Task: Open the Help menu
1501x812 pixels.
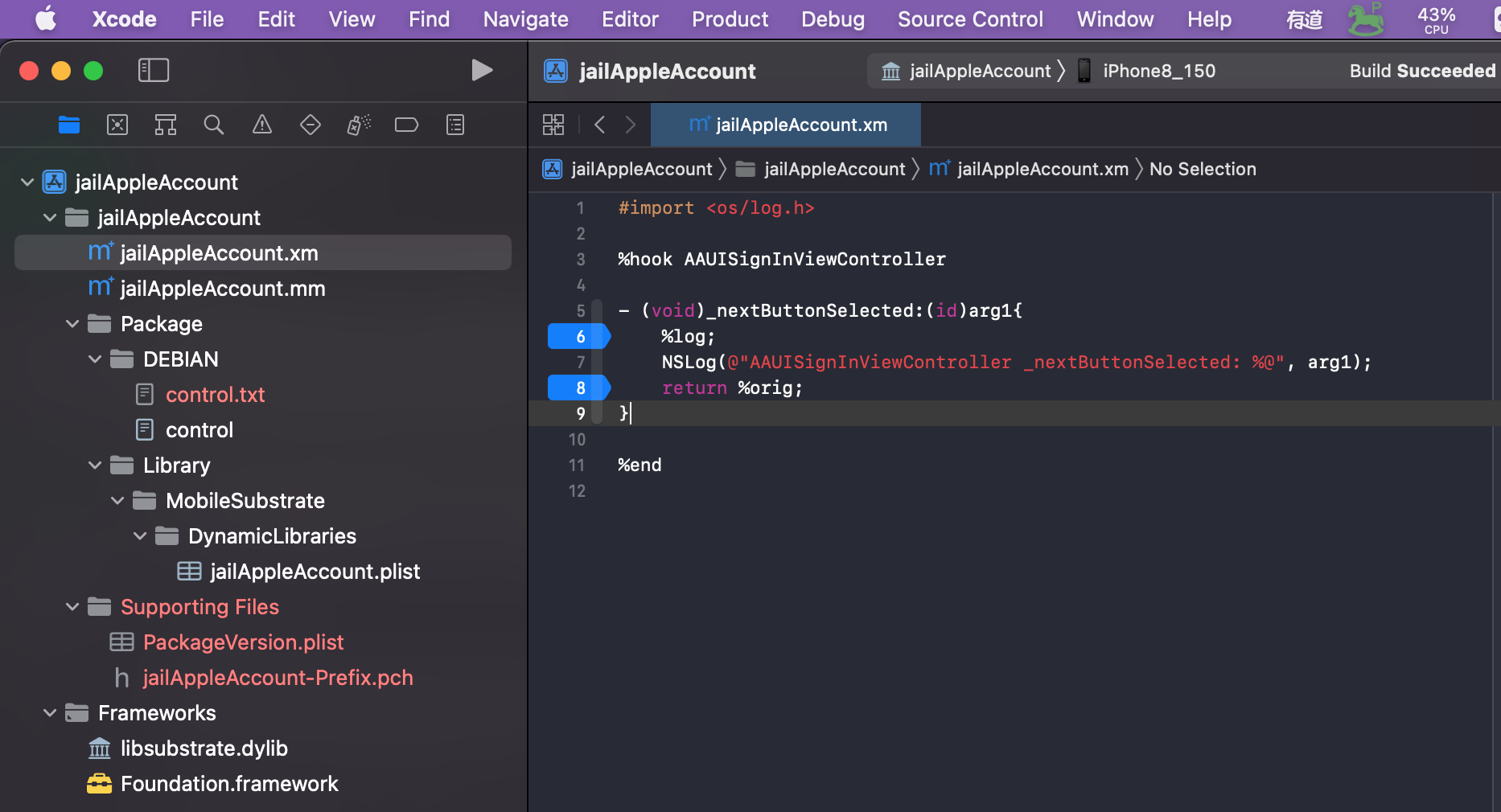Action: [x=1209, y=19]
